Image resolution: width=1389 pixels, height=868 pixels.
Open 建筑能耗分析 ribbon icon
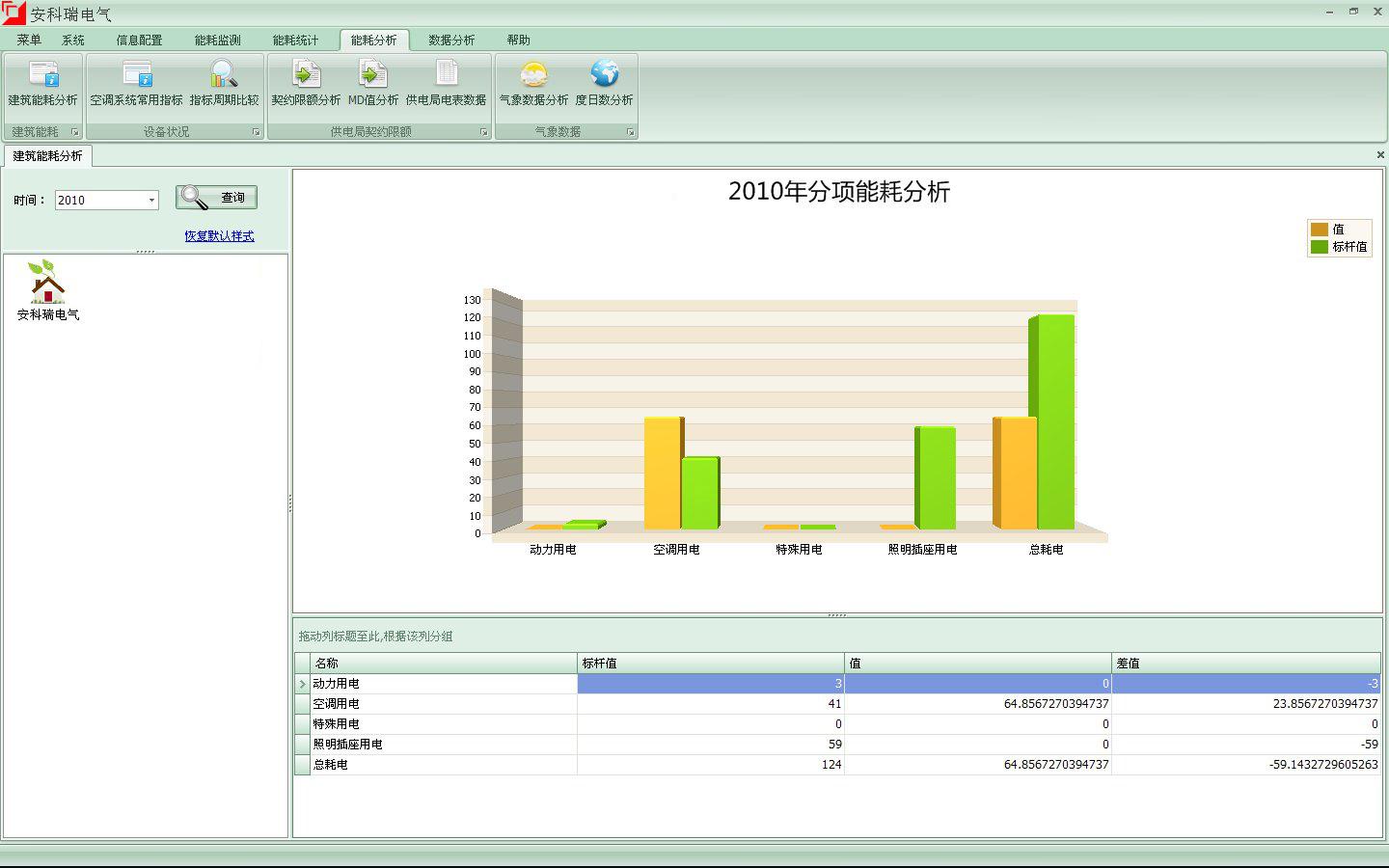(43, 75)
